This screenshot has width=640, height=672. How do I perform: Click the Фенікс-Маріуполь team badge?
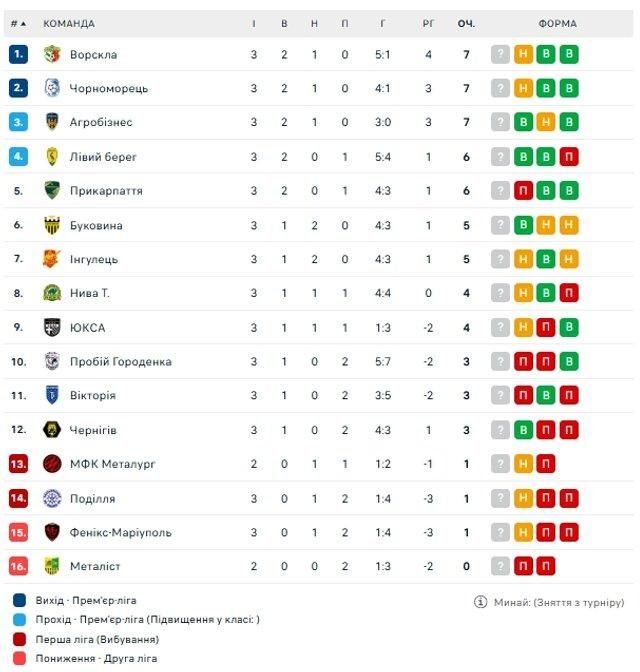pos(52,533)
